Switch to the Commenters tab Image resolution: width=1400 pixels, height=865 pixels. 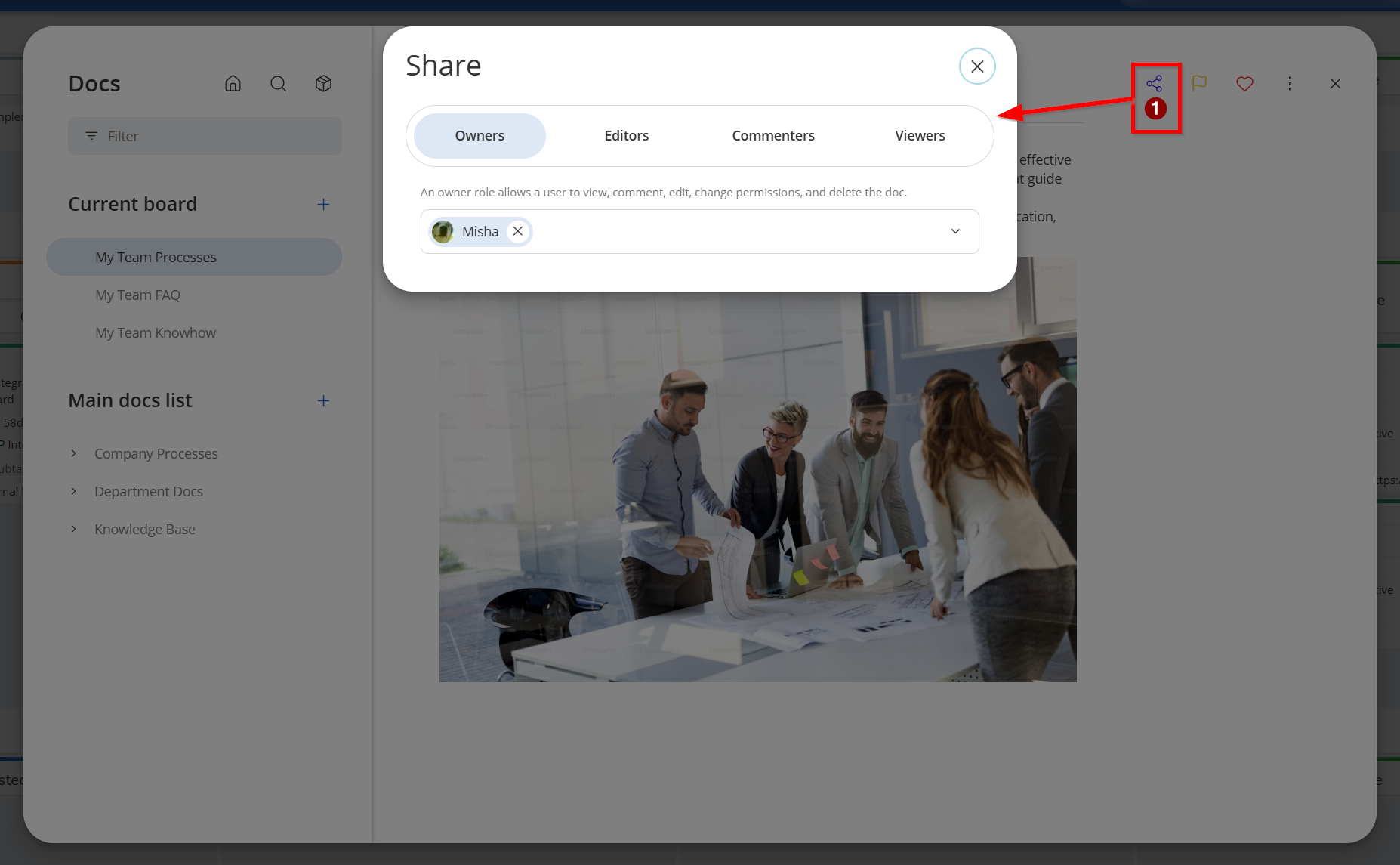click(x=772, y=136)
